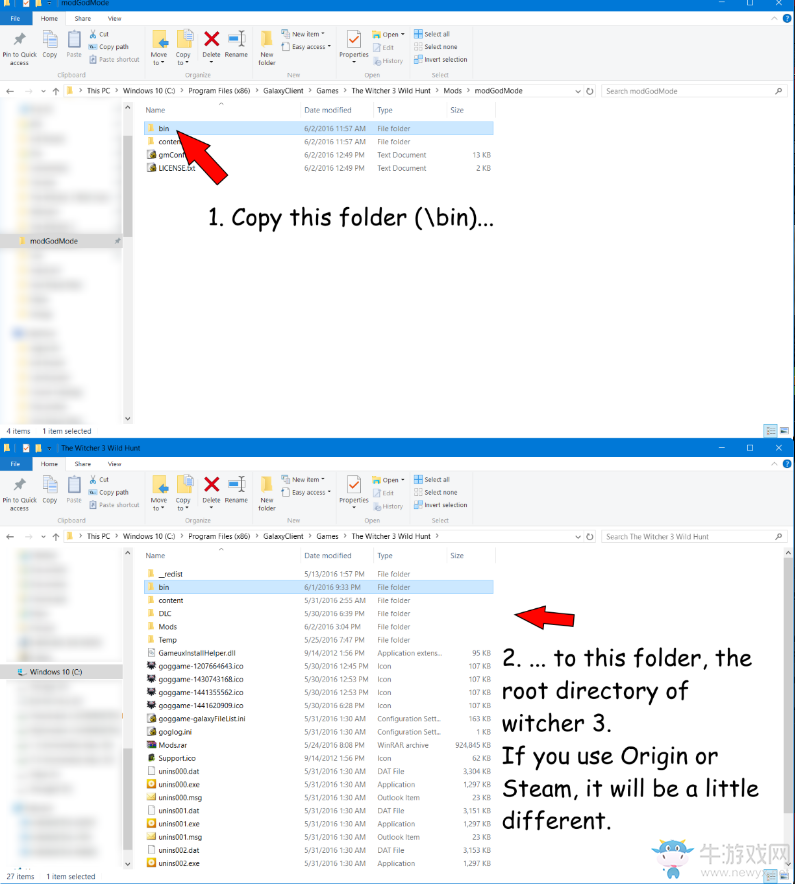Click Program Files (x86) breadcrumb in Witcher 3 window

click(219, 537)
